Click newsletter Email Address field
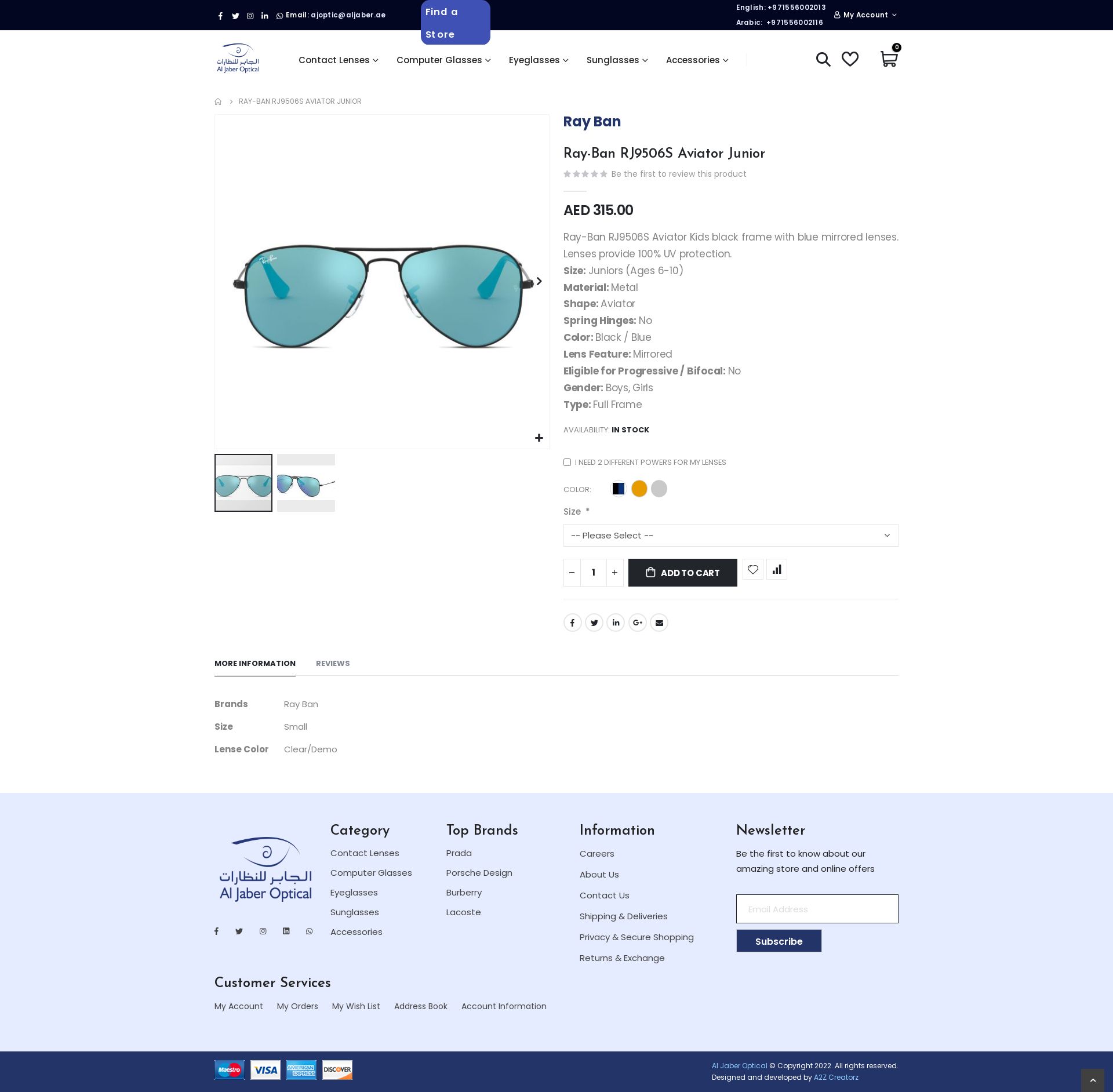Viewport: 1113px width, 1092px height. [x=817, y=909]
